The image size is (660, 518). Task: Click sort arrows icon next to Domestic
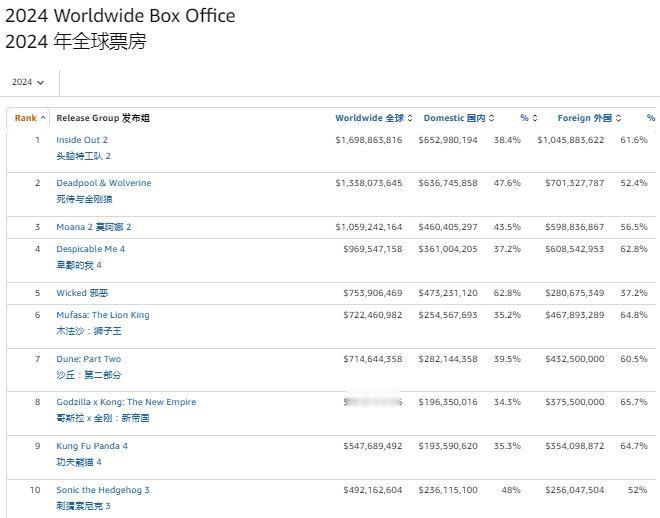491,118
